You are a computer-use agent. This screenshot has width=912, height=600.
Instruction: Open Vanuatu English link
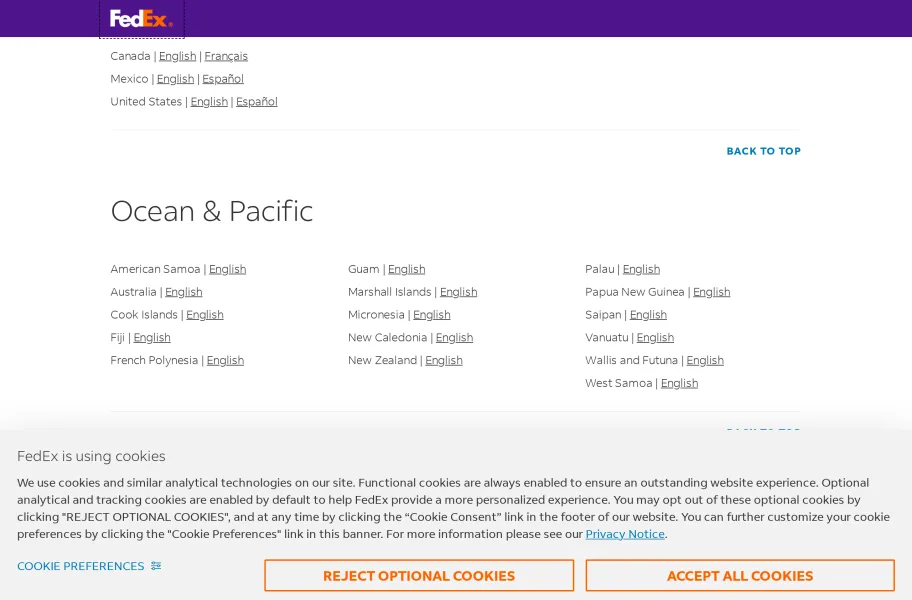(x=655, y=337)
